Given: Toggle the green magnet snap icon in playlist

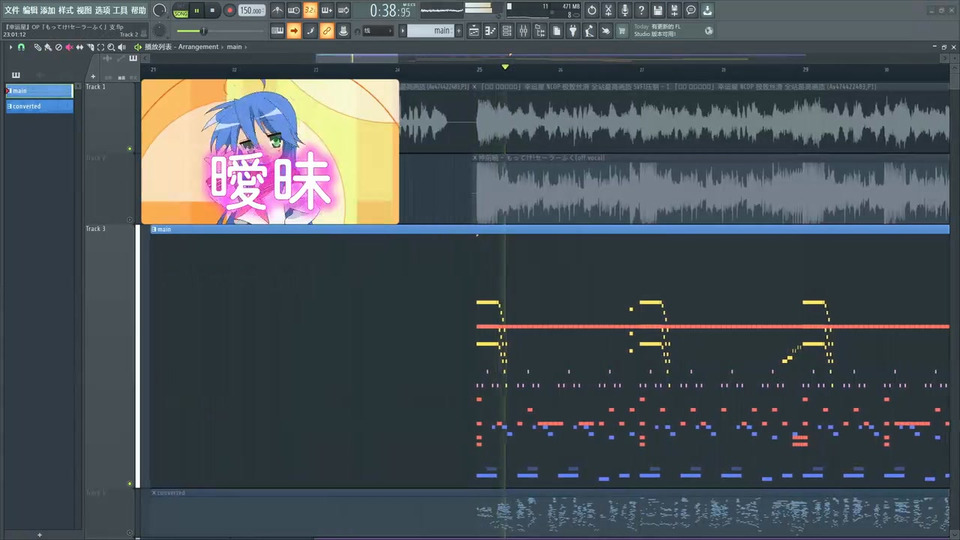Looking at the screenshot, I should tap(21, 47).
